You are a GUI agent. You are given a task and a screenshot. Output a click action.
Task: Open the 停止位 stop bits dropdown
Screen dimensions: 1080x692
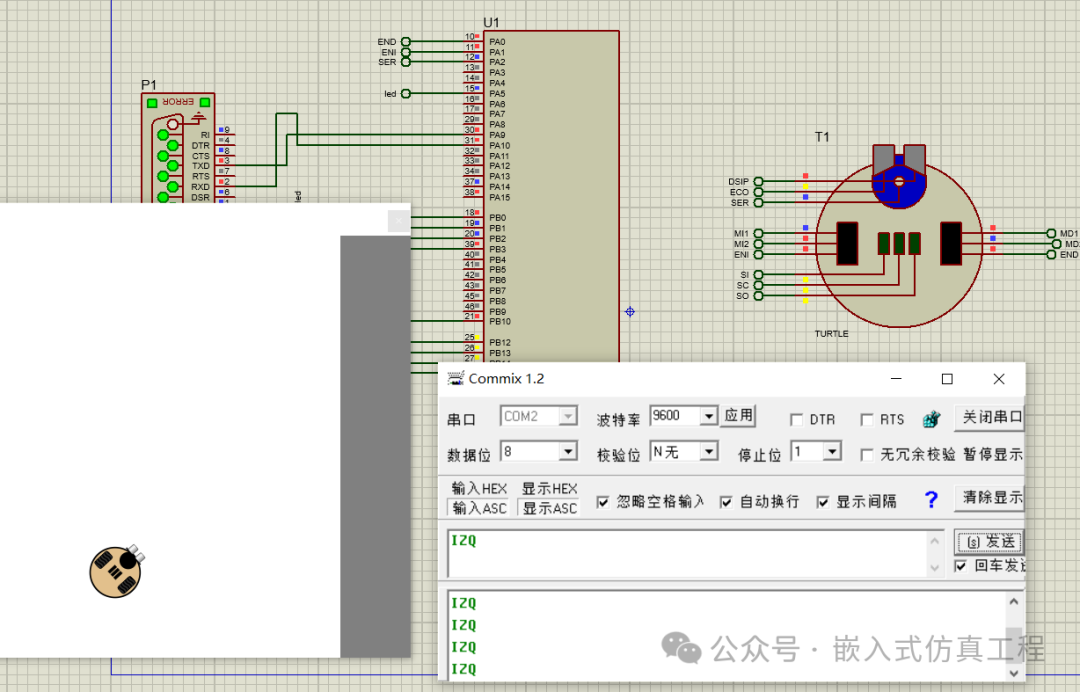832,451
